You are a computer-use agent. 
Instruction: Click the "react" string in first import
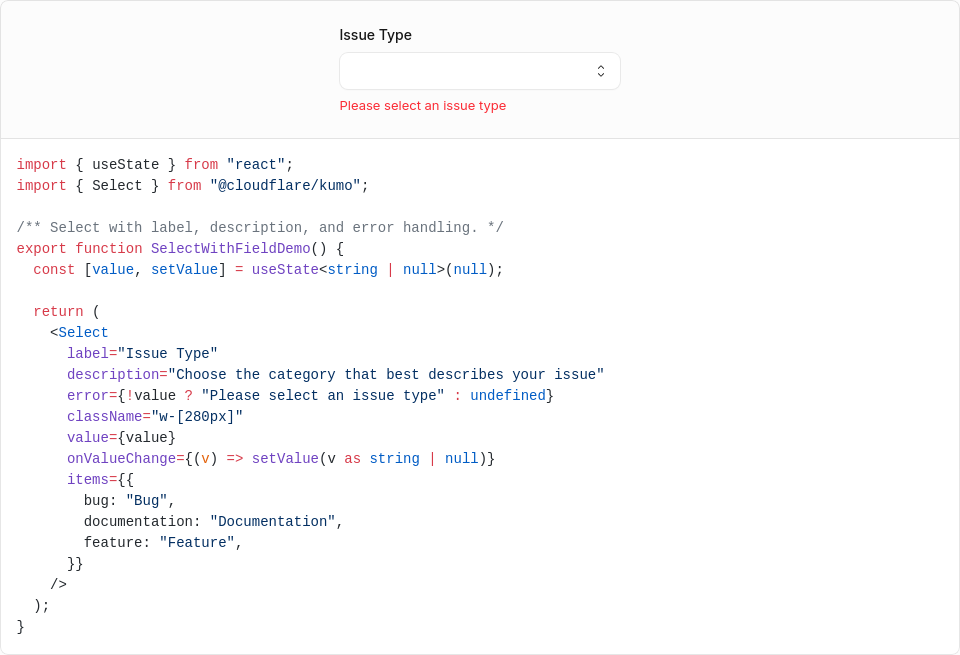[x=255, y=165]
